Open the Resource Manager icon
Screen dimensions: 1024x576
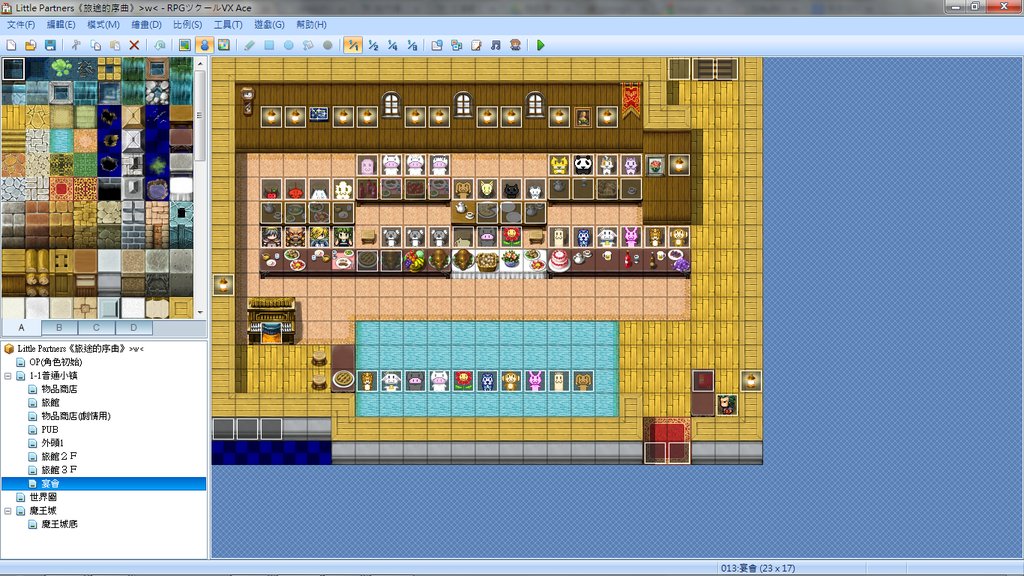pos(456,45)
